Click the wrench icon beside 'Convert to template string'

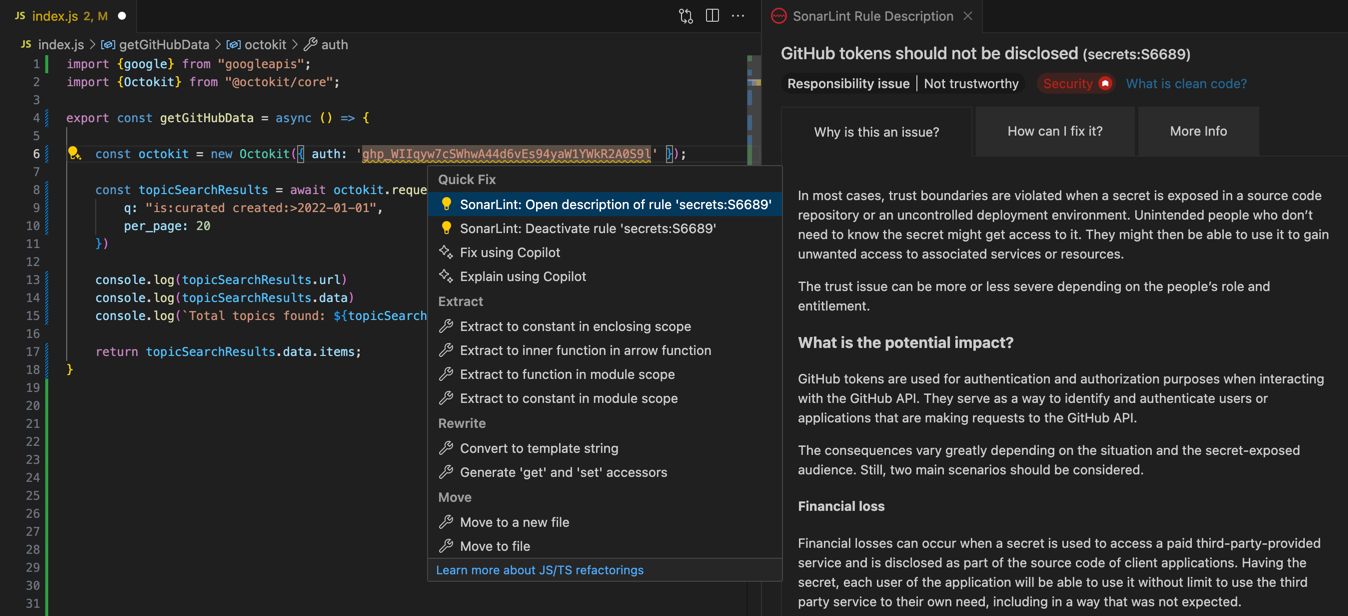[445, 448]
